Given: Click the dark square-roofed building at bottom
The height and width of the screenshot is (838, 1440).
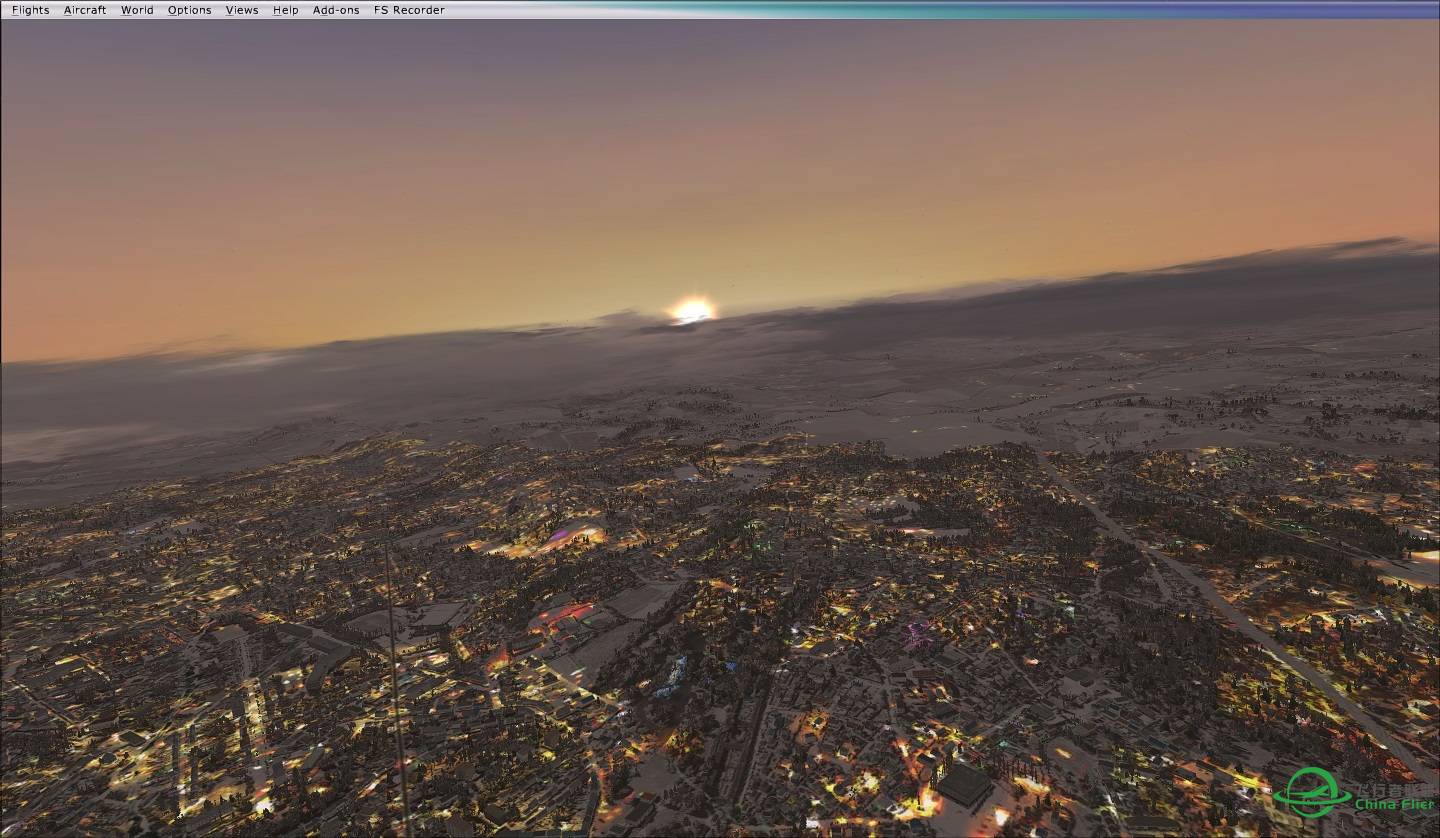Looking at the screenshot, I should (964, 784).
